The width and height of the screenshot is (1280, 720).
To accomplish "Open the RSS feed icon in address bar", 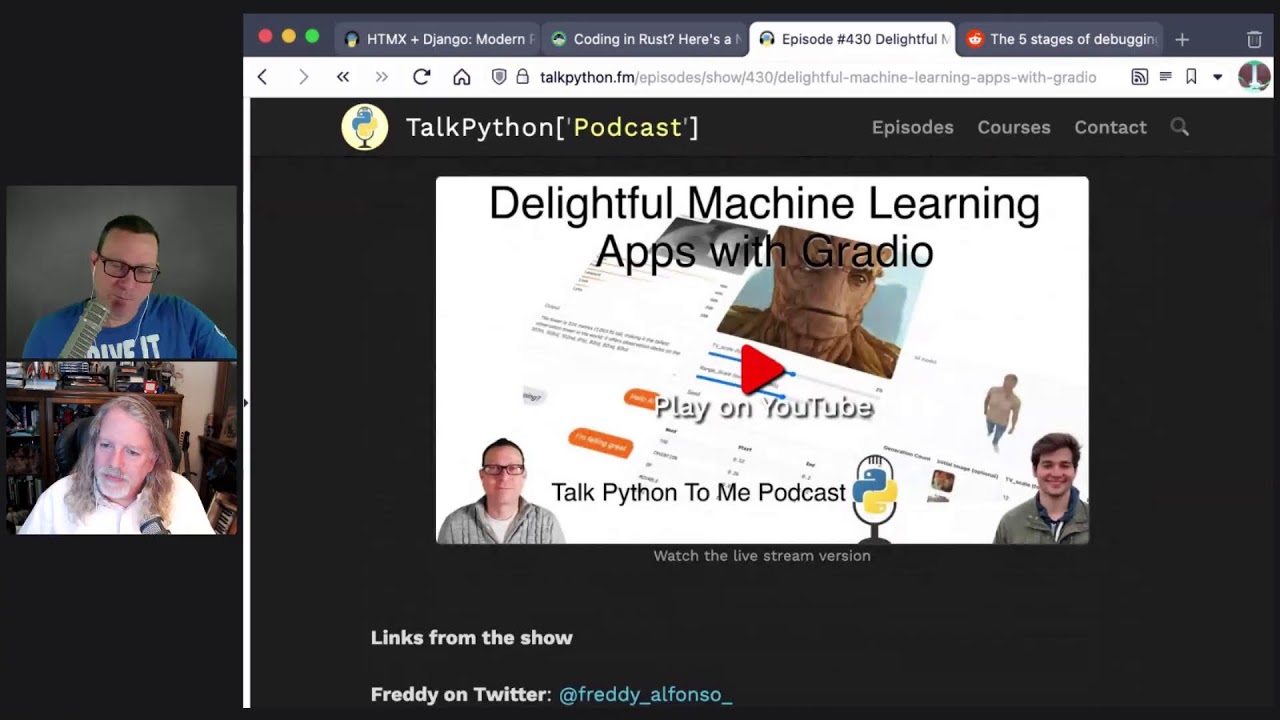I will 1139,77.
